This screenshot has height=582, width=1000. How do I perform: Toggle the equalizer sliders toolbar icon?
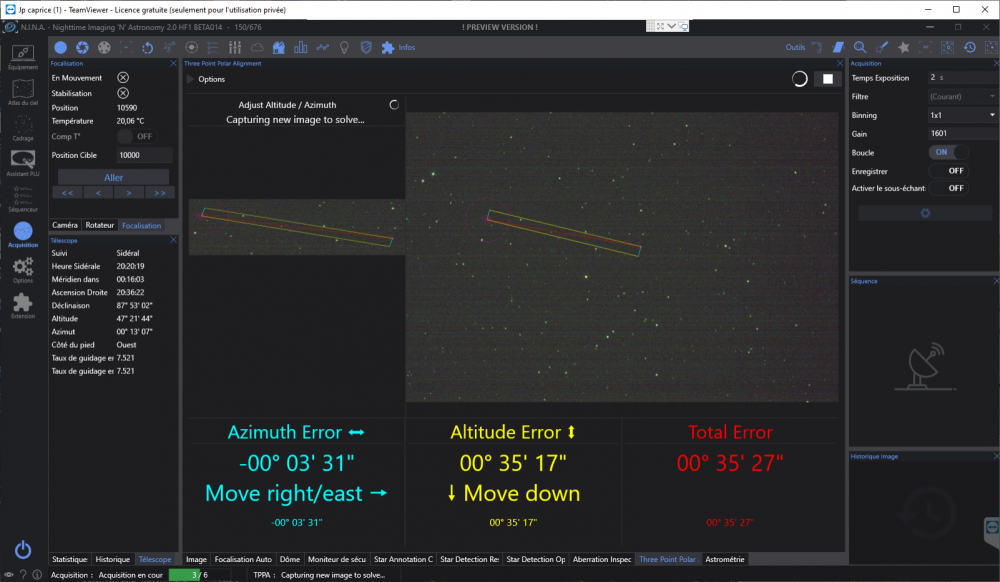point(235,47)
